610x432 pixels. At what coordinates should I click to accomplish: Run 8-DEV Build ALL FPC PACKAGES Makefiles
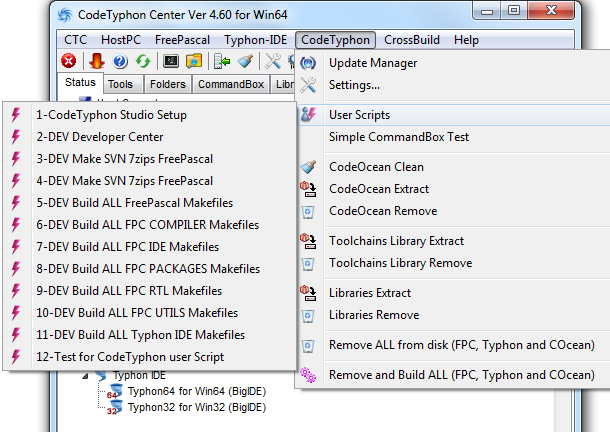tap(149, 269)
